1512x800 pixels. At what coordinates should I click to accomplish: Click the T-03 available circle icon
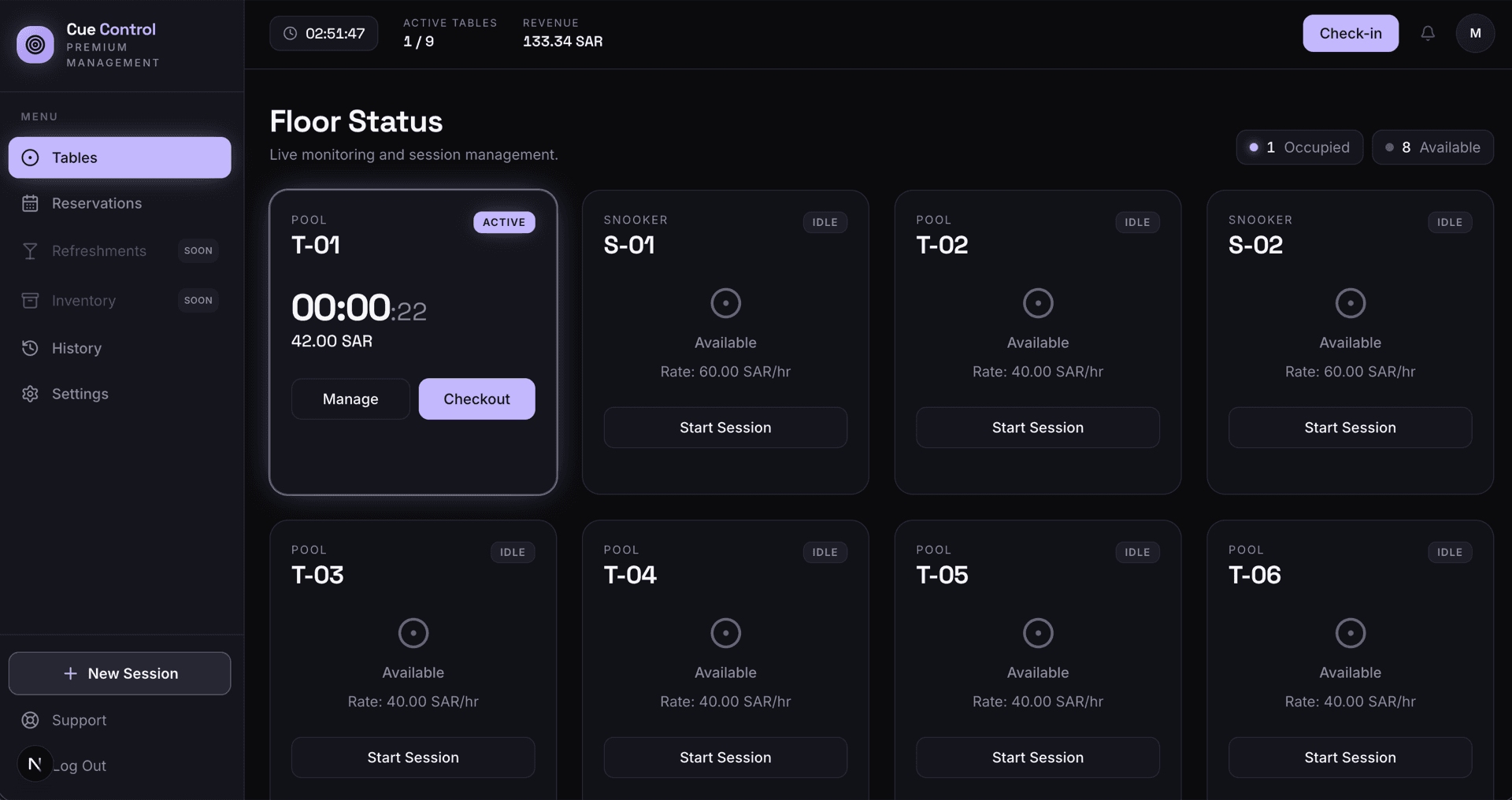413,633
